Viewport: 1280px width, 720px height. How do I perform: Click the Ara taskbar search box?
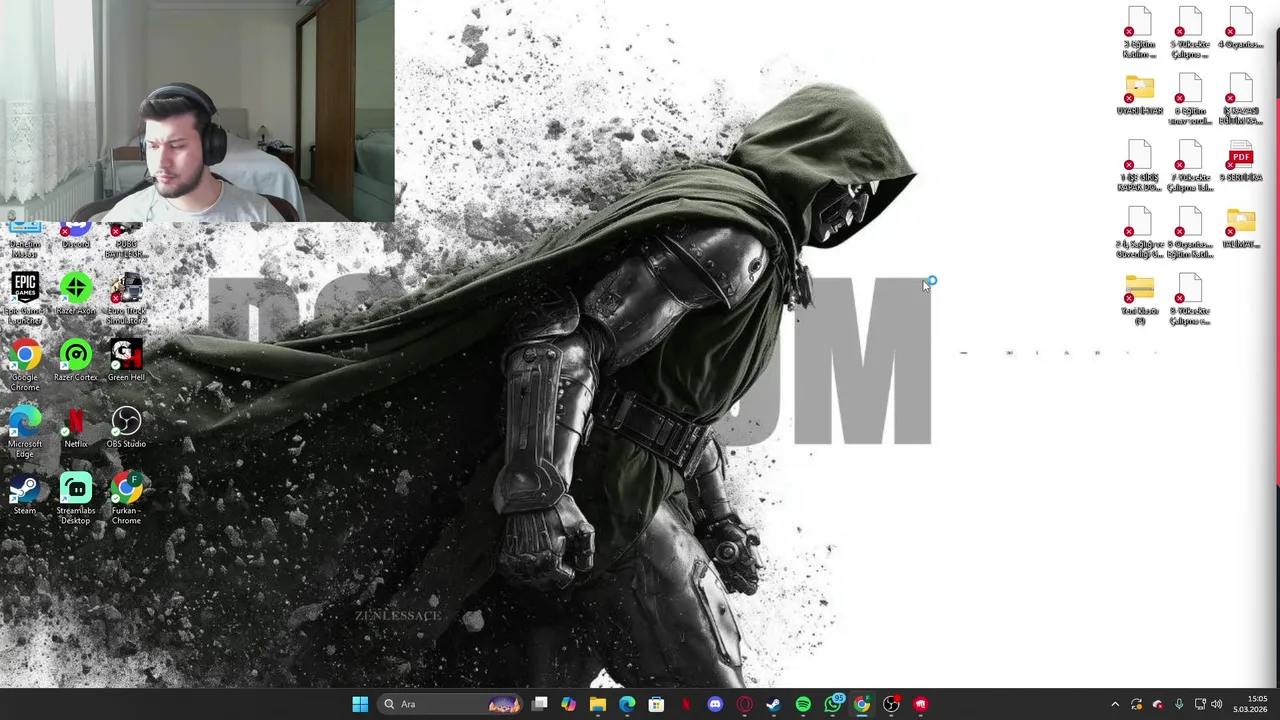click(x=452, y=704)
